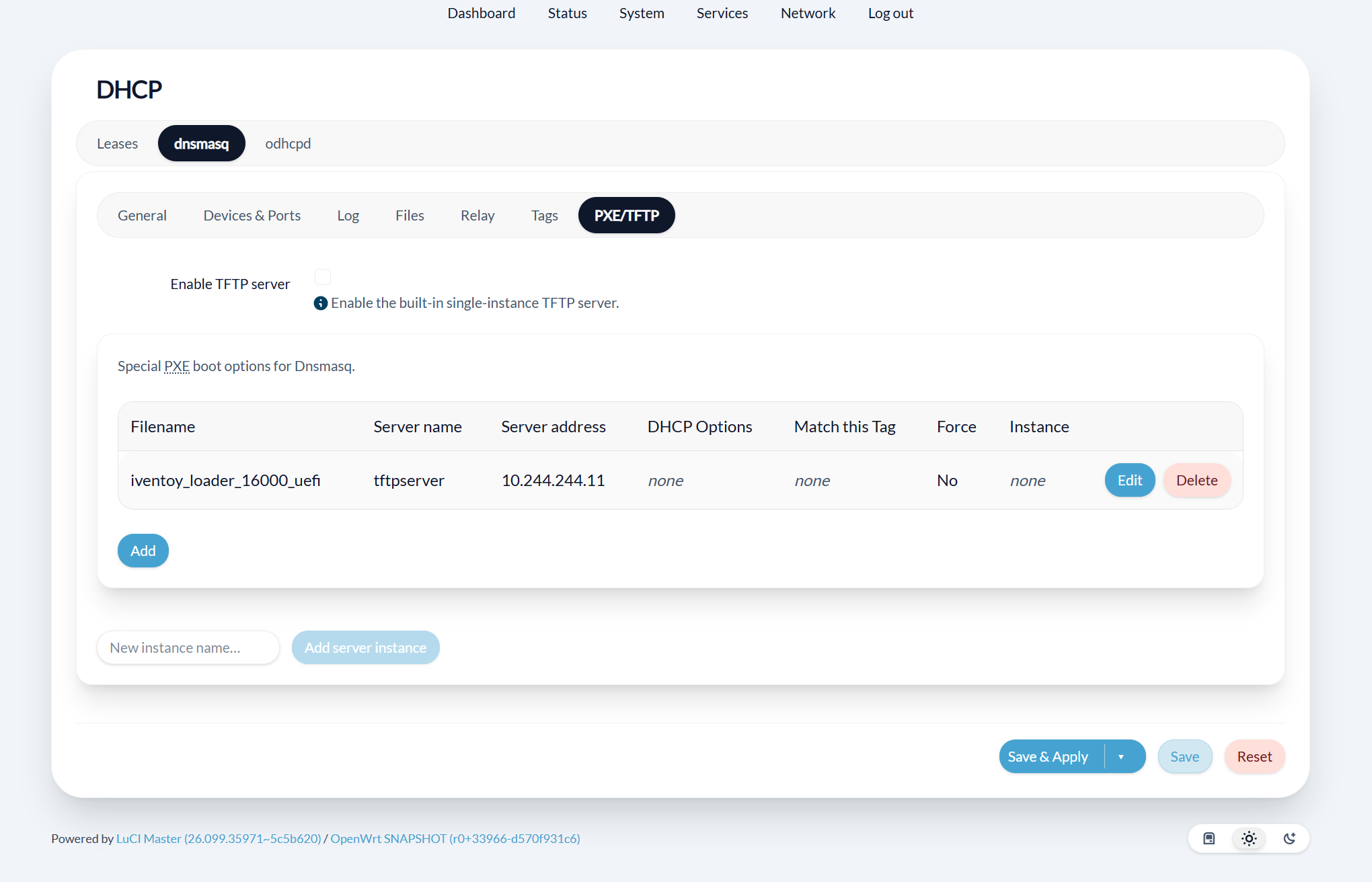Edit the iventoy_loader_16000_uefi entry
The width and height of the screenshot is (1372, 882).
1129,481
